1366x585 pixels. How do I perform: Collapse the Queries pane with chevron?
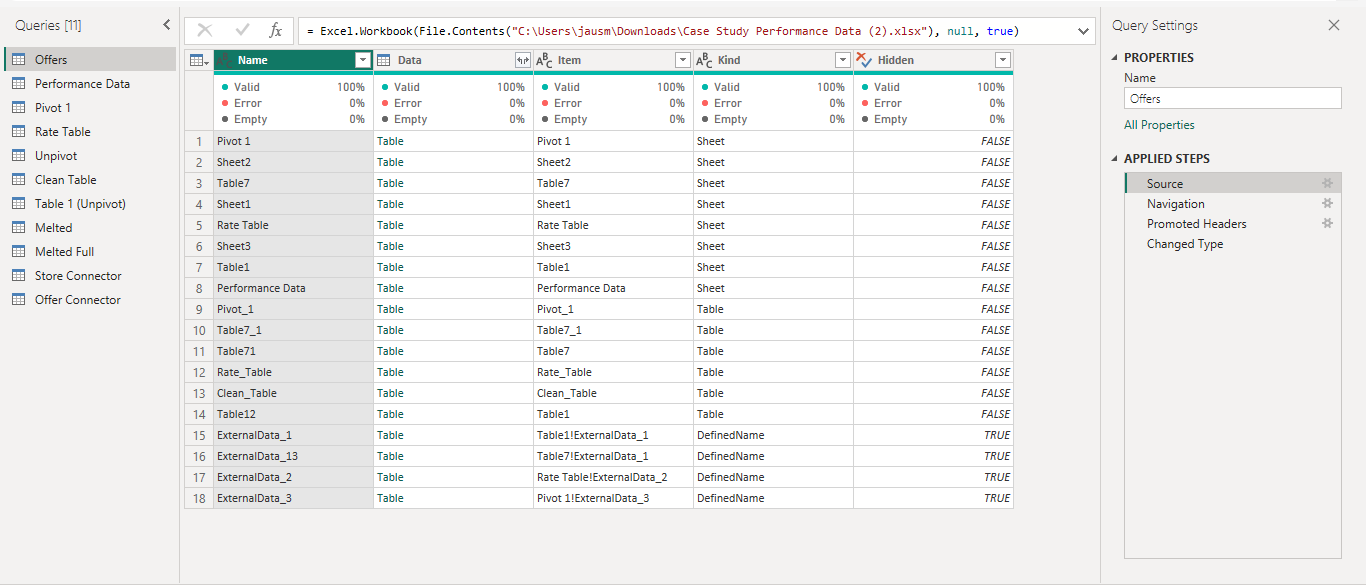tap(166, 25)
